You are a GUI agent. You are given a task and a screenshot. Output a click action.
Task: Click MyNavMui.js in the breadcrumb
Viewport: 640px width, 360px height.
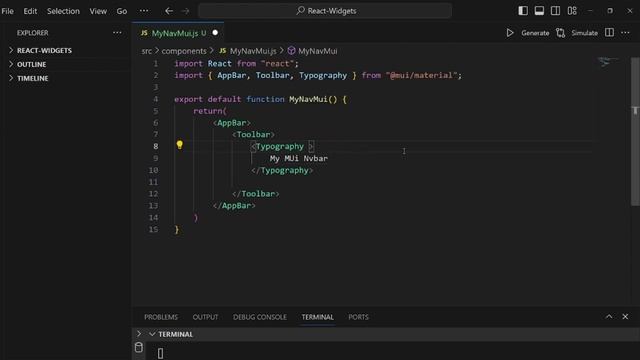tap(253, 51)
